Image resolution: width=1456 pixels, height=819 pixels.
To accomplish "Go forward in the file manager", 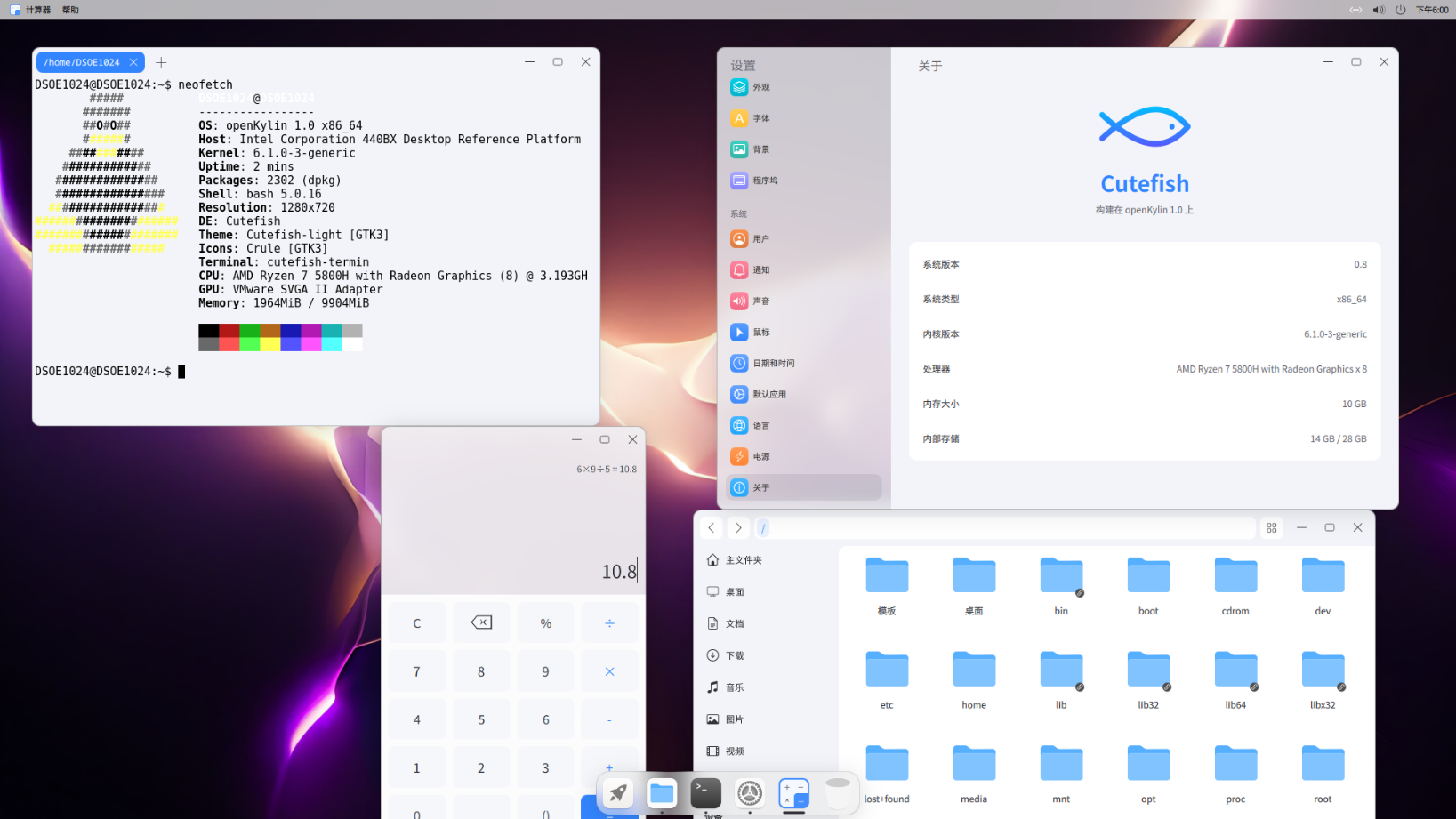I will (738, 528).
